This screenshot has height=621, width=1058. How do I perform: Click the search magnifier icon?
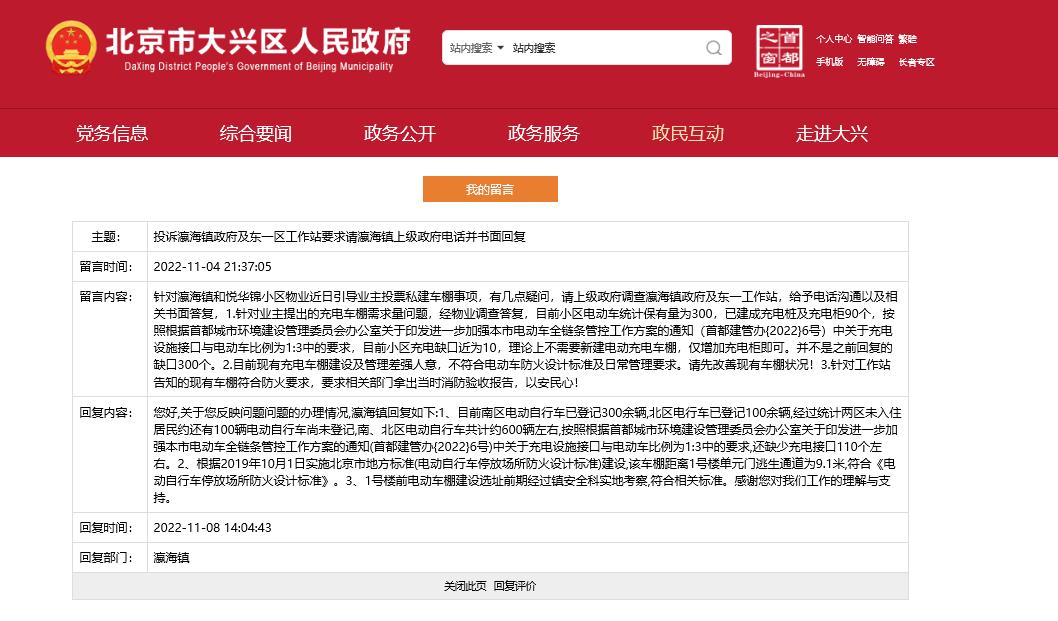[x=714, y=48]
